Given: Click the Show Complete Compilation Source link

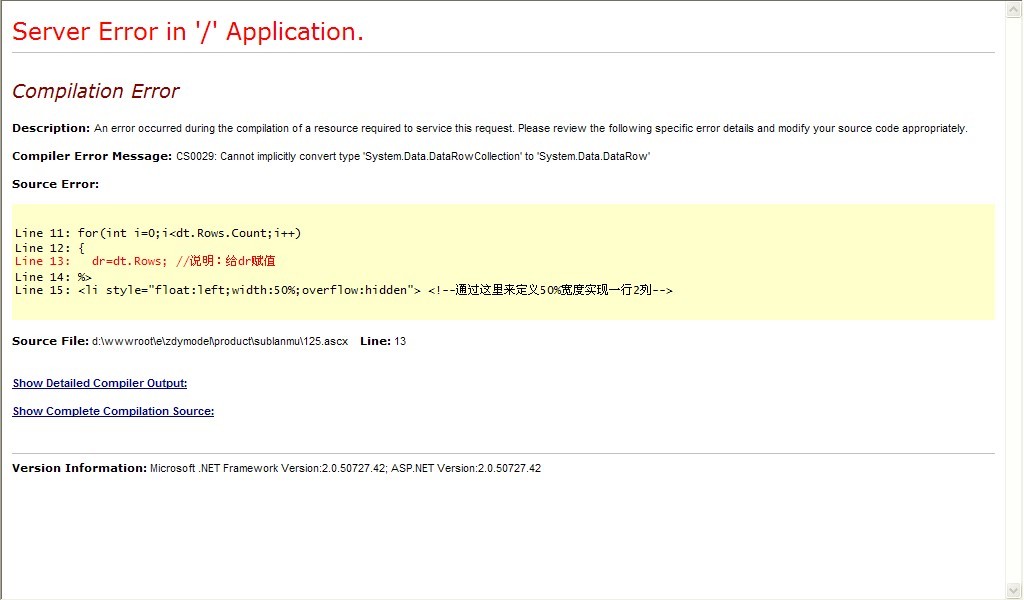Looking at the screenshot, I should tap(113, 411).
